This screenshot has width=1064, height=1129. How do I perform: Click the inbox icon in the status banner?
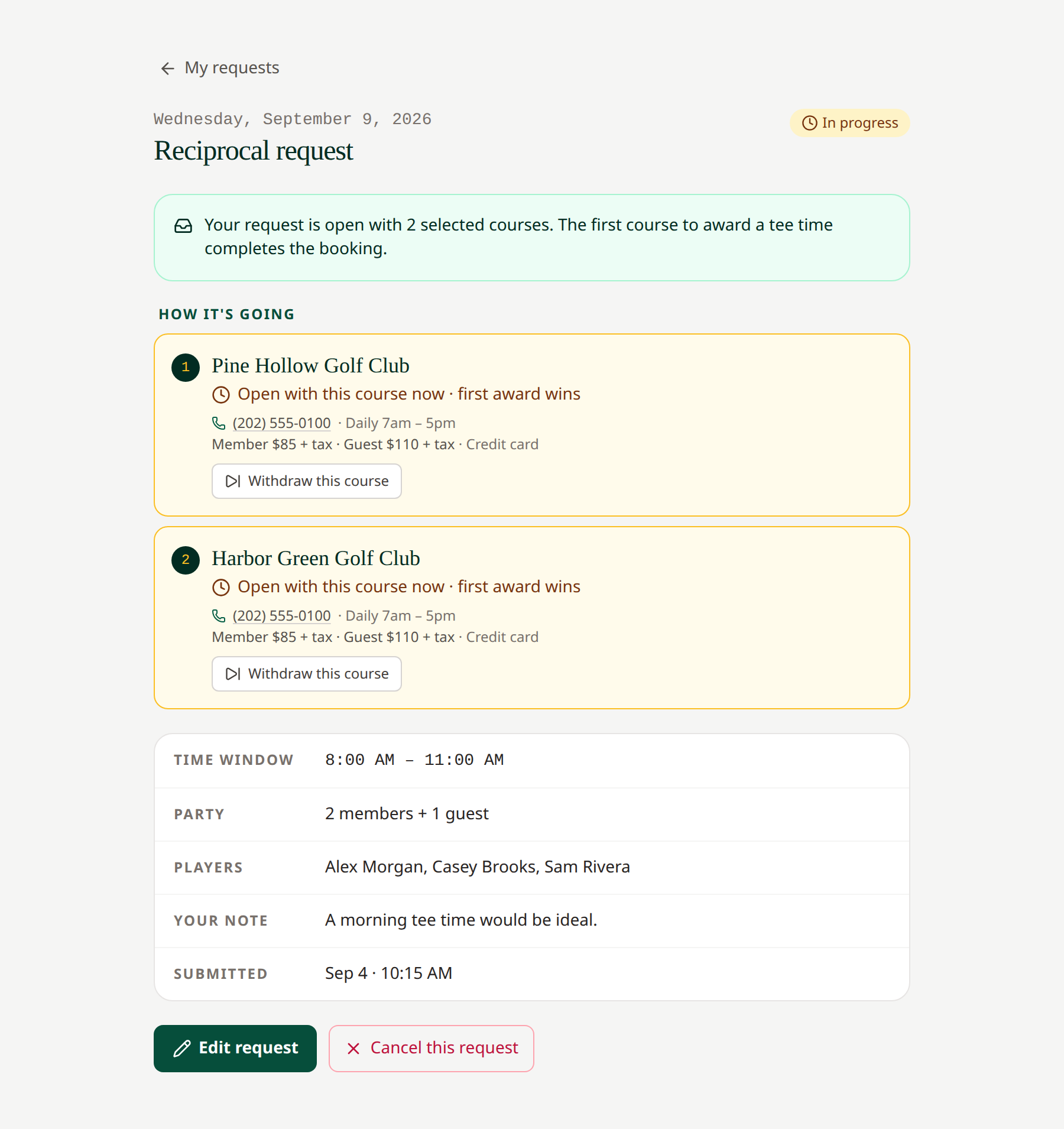tap(183, 226)
